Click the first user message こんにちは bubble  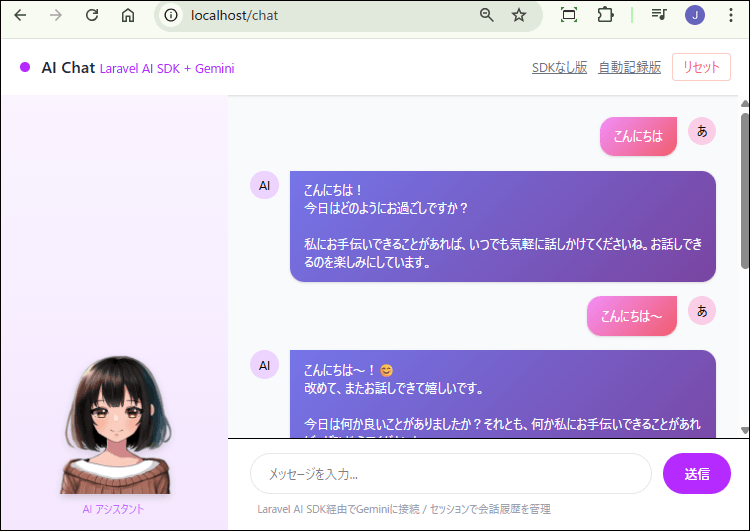[638, 137]
